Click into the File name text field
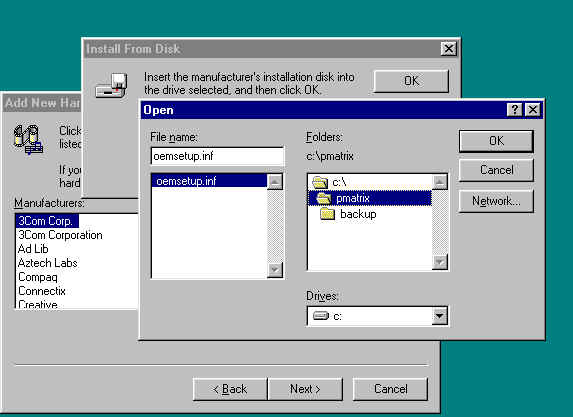This screenshot has height=417, width=573. pos(217,156)
